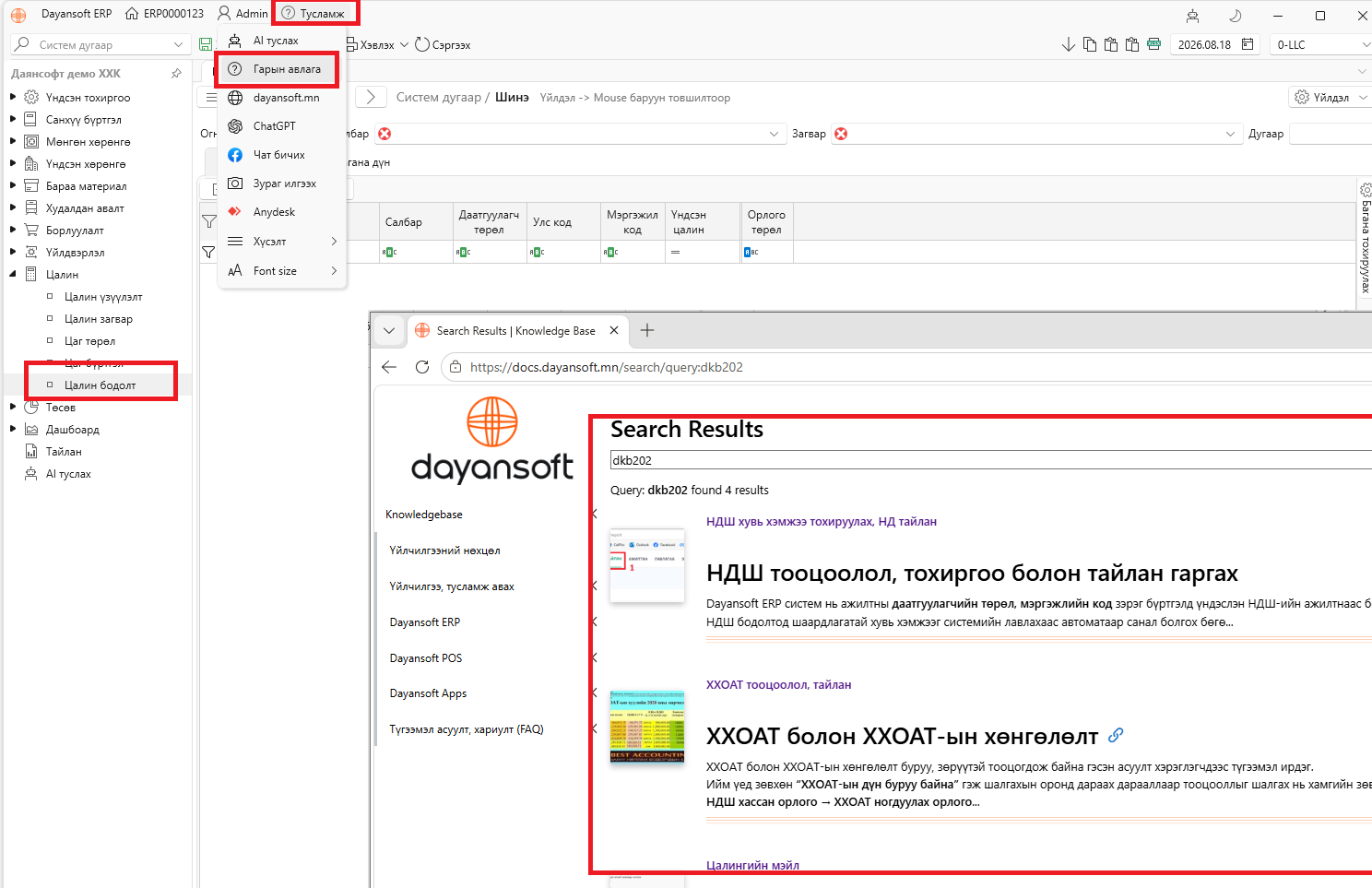Viewport: 1372px width, 888px height.
Task: Click the Систем дугаар search field
Action: [100, 44]
